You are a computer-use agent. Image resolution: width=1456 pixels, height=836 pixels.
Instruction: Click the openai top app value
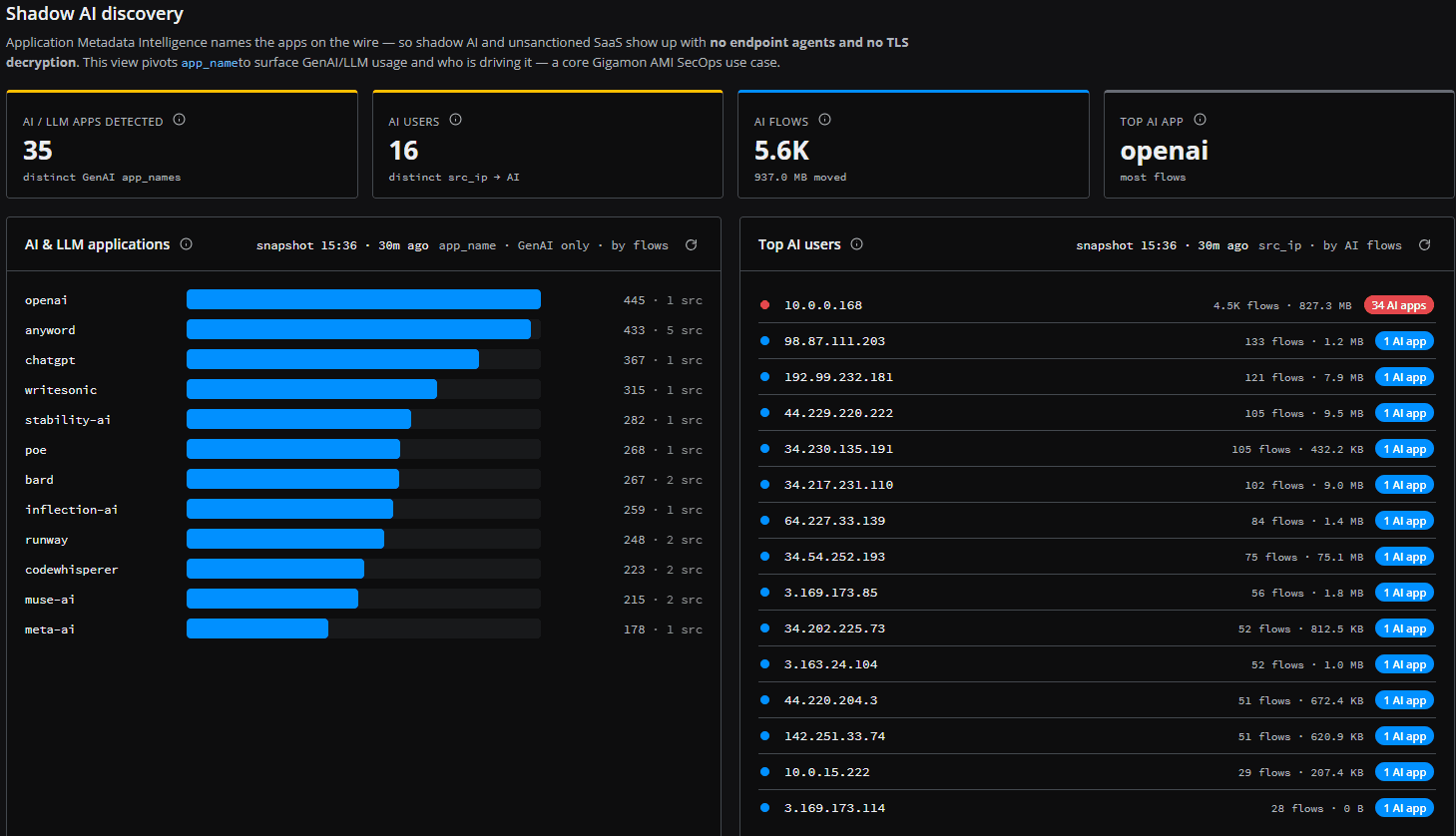pyautogui.click(x=1164, y=151)
